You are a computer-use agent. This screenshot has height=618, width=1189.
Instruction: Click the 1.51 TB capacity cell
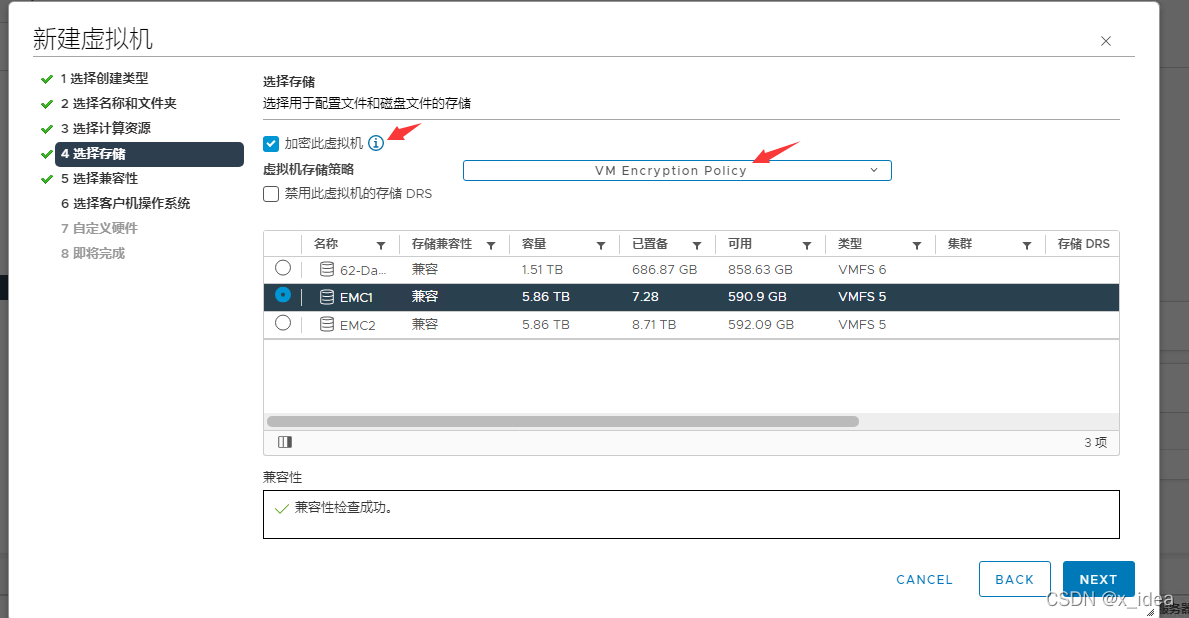click(x=542, y=270)
